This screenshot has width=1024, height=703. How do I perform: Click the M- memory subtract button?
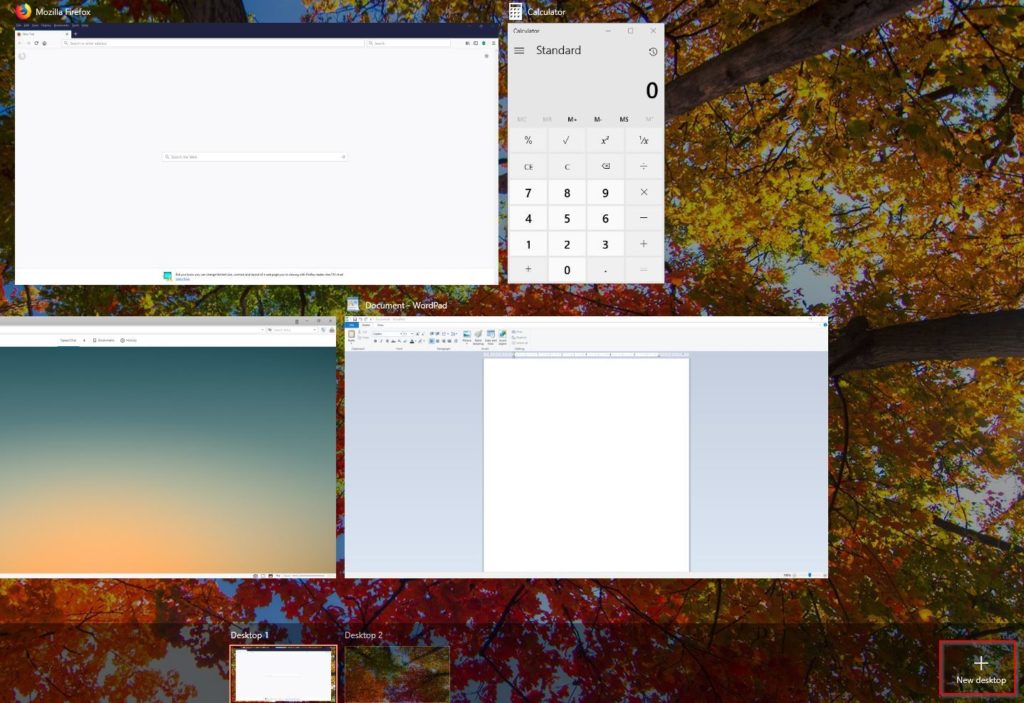(598, 120)
